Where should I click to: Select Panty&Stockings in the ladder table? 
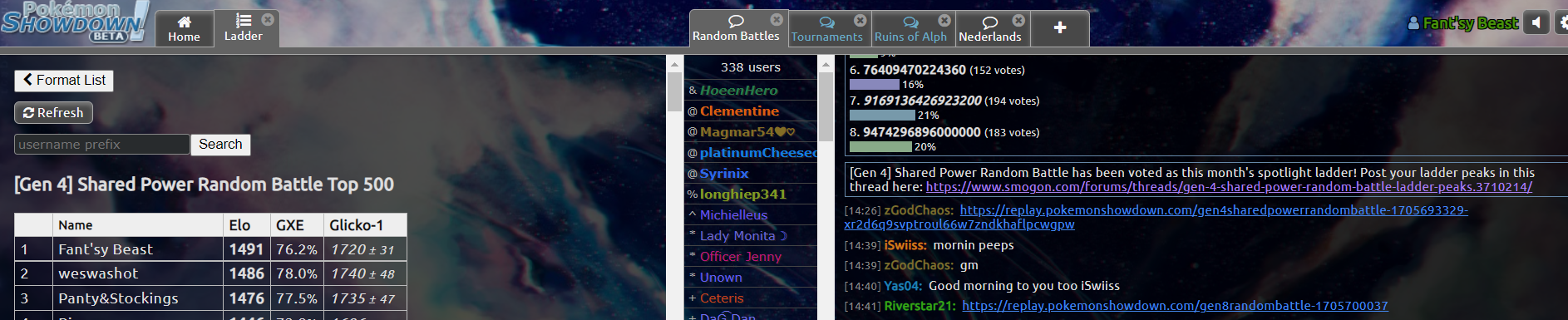tap(118, 298)
